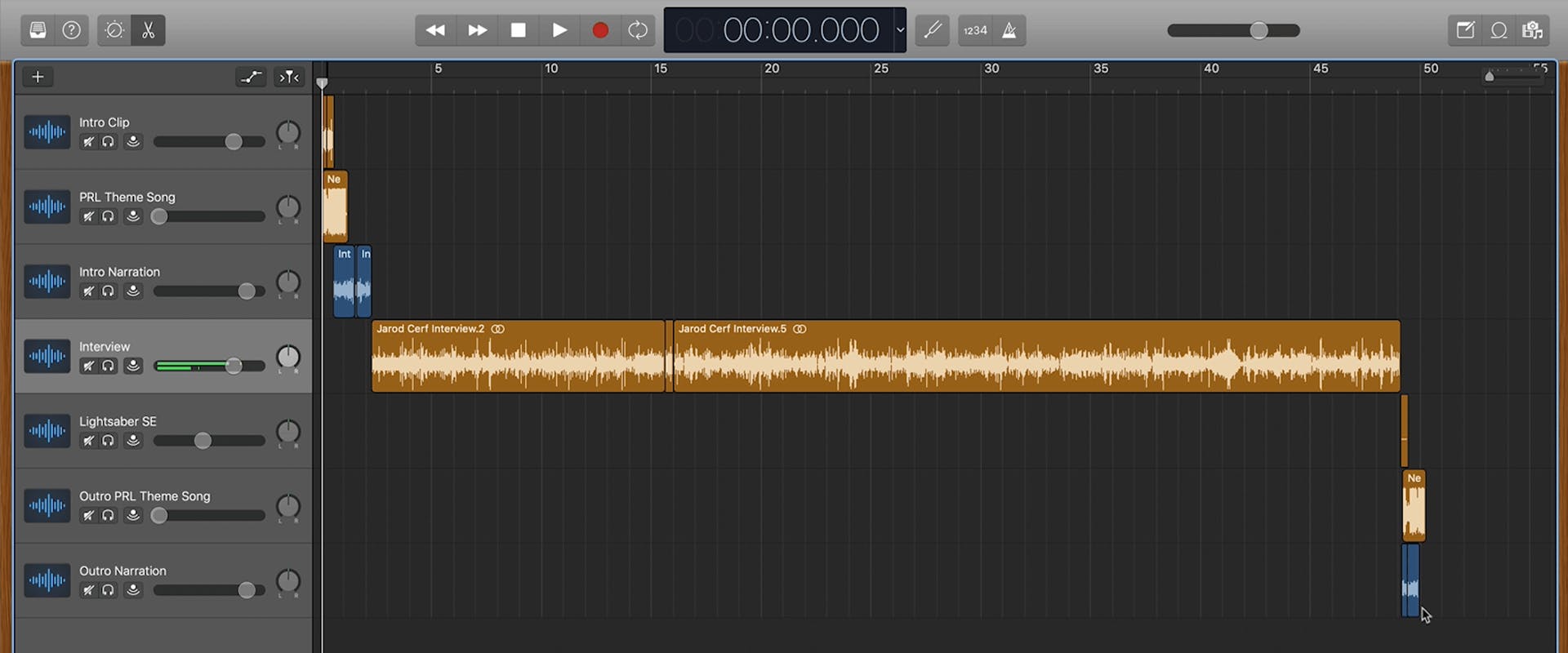Add a new track with plus button

[38, 77]
